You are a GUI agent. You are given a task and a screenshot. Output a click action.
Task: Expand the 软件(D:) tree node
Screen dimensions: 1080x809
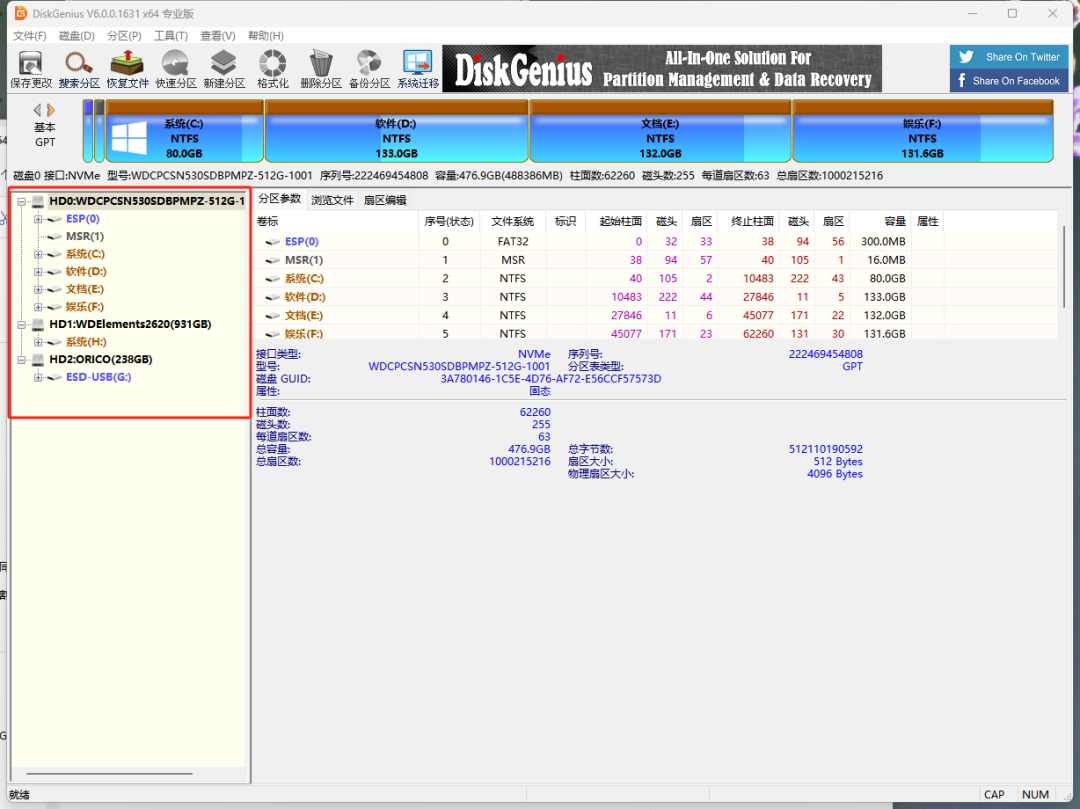click(38, 272)
